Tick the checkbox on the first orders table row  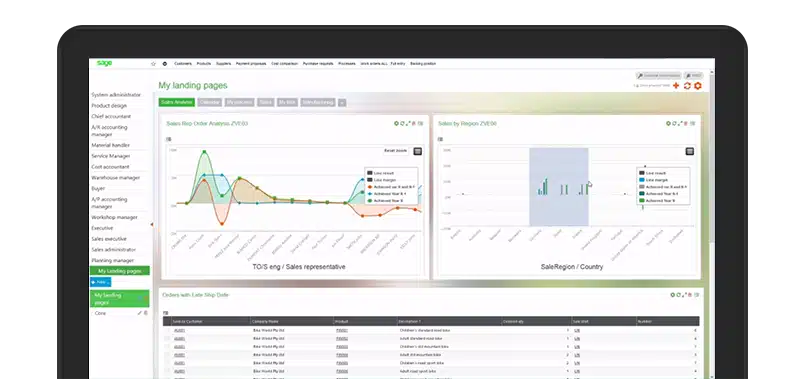(x=167, y=331)
